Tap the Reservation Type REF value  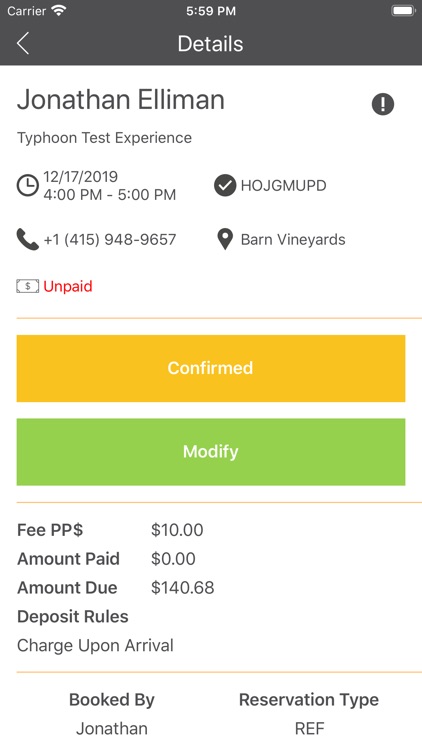[x=309, y=729]
